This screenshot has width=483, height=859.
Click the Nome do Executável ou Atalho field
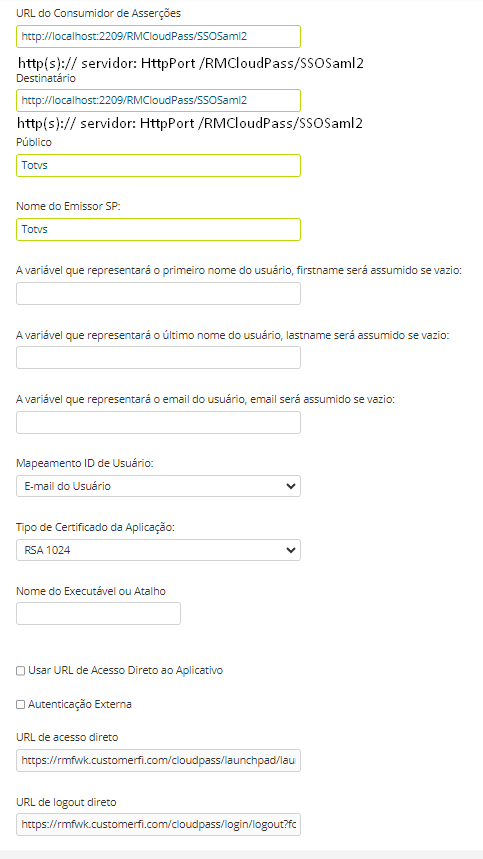coord(99,614)
